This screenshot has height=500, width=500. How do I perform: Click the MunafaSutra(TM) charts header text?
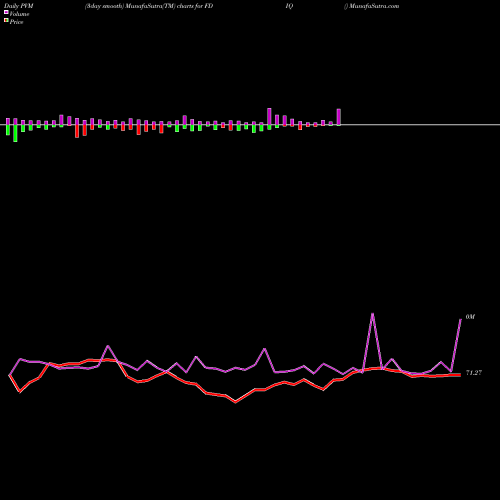coord(160,6)
